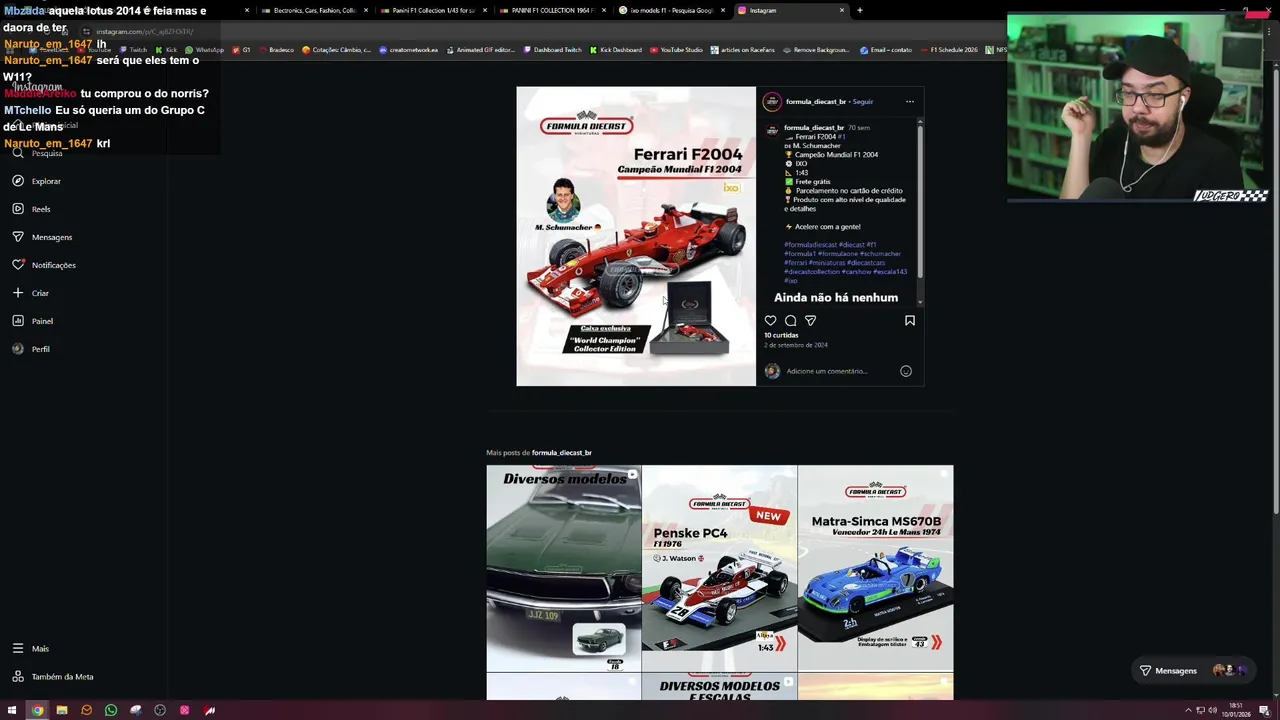Click the caption scrollbar in the post
1280x720 pixels.
919,200
